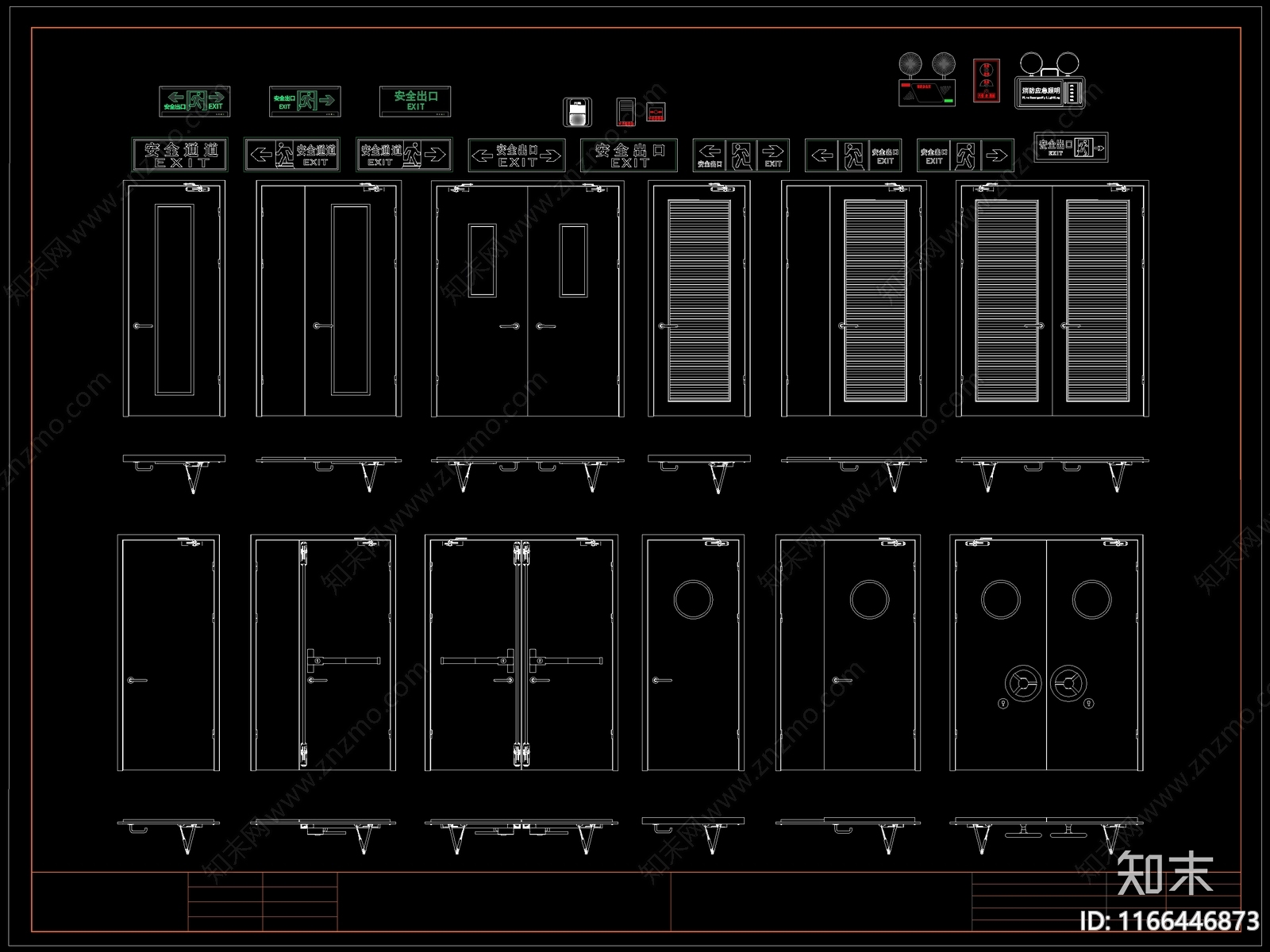Screen dimensions: 1270x952
Task: Select the three-panel sign with both arrows
Action: (741, 155)
